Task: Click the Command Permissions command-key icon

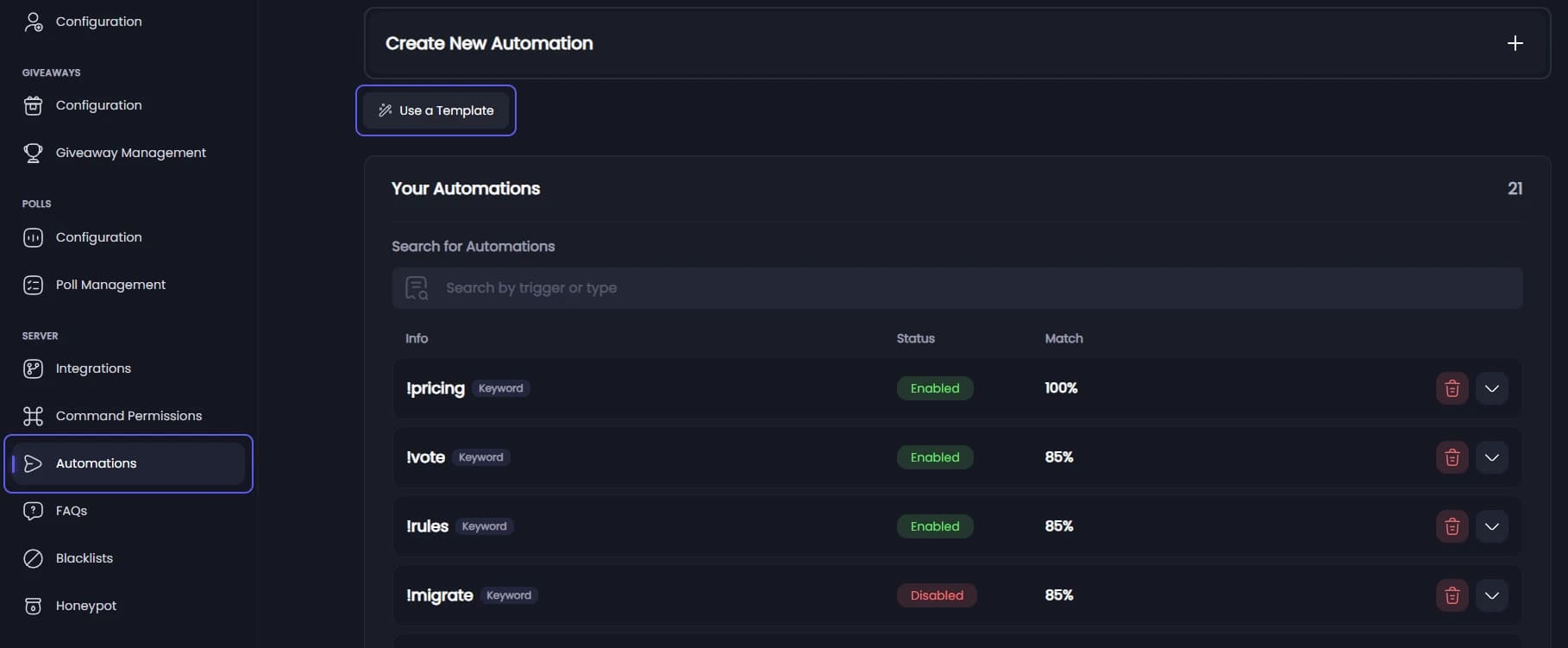Action: 33,416
